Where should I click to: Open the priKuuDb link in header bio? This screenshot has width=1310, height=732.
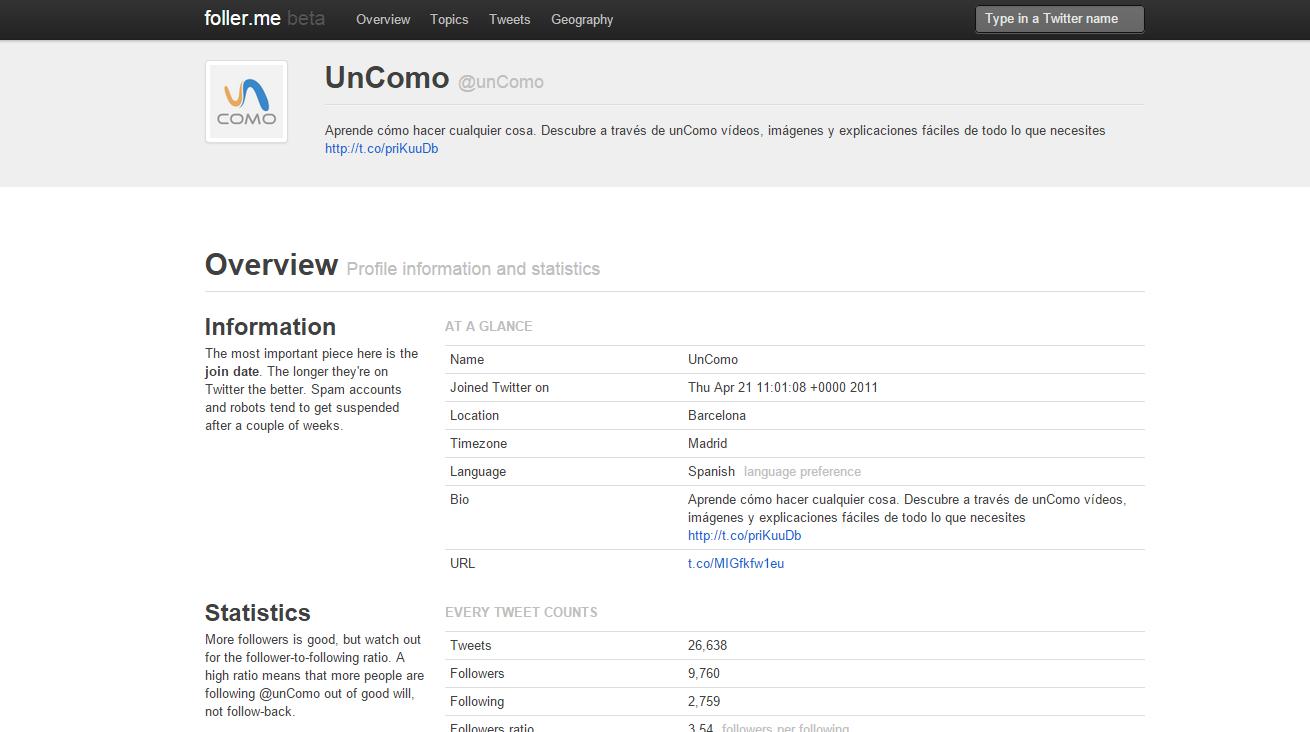(x=381, y=148)
